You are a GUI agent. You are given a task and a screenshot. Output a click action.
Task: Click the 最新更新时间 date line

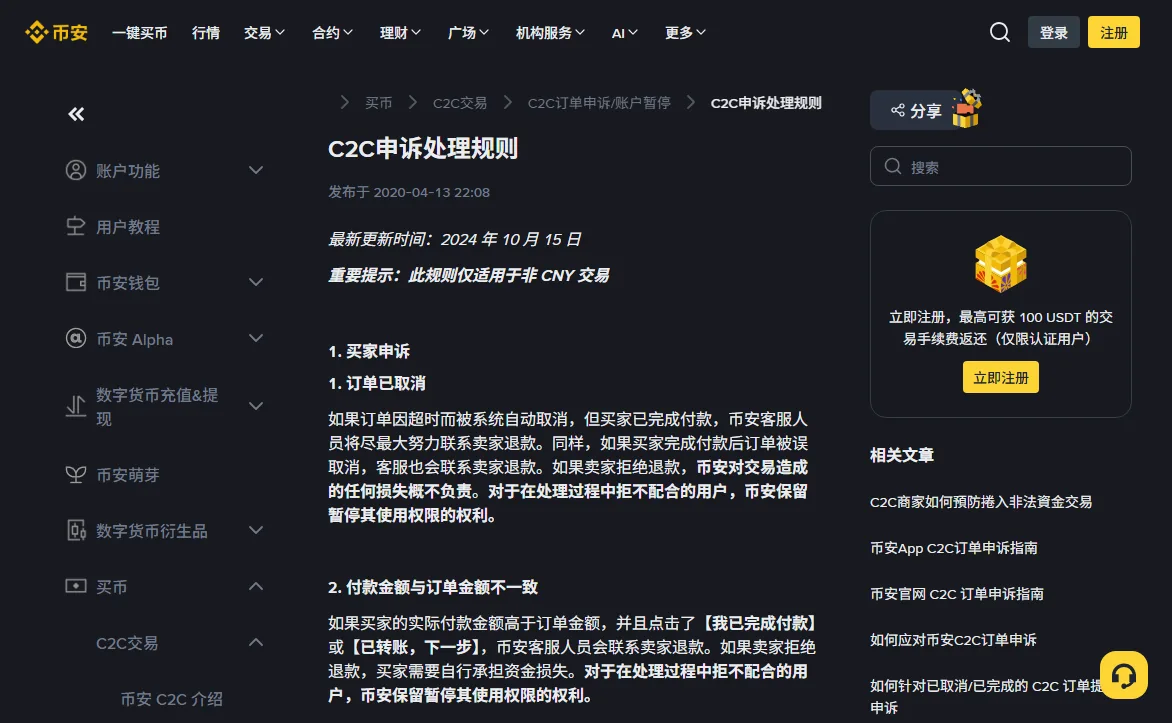pyautogui.click(x=454, y=239)
